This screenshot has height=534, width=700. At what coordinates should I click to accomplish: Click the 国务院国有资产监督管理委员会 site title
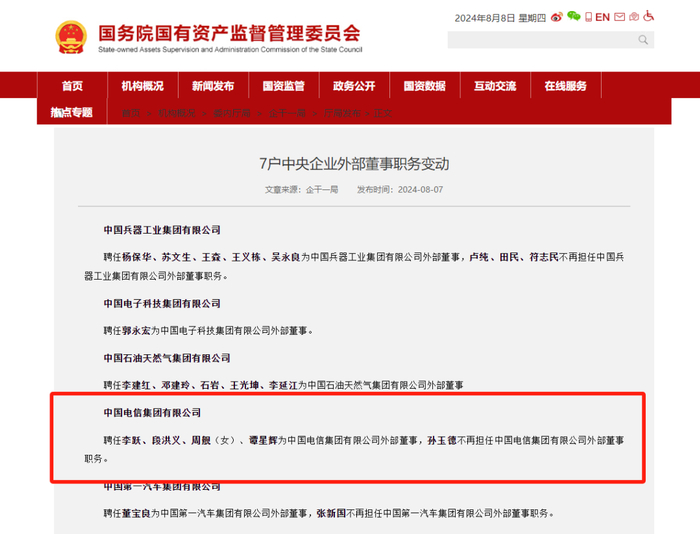pos(229,33)
